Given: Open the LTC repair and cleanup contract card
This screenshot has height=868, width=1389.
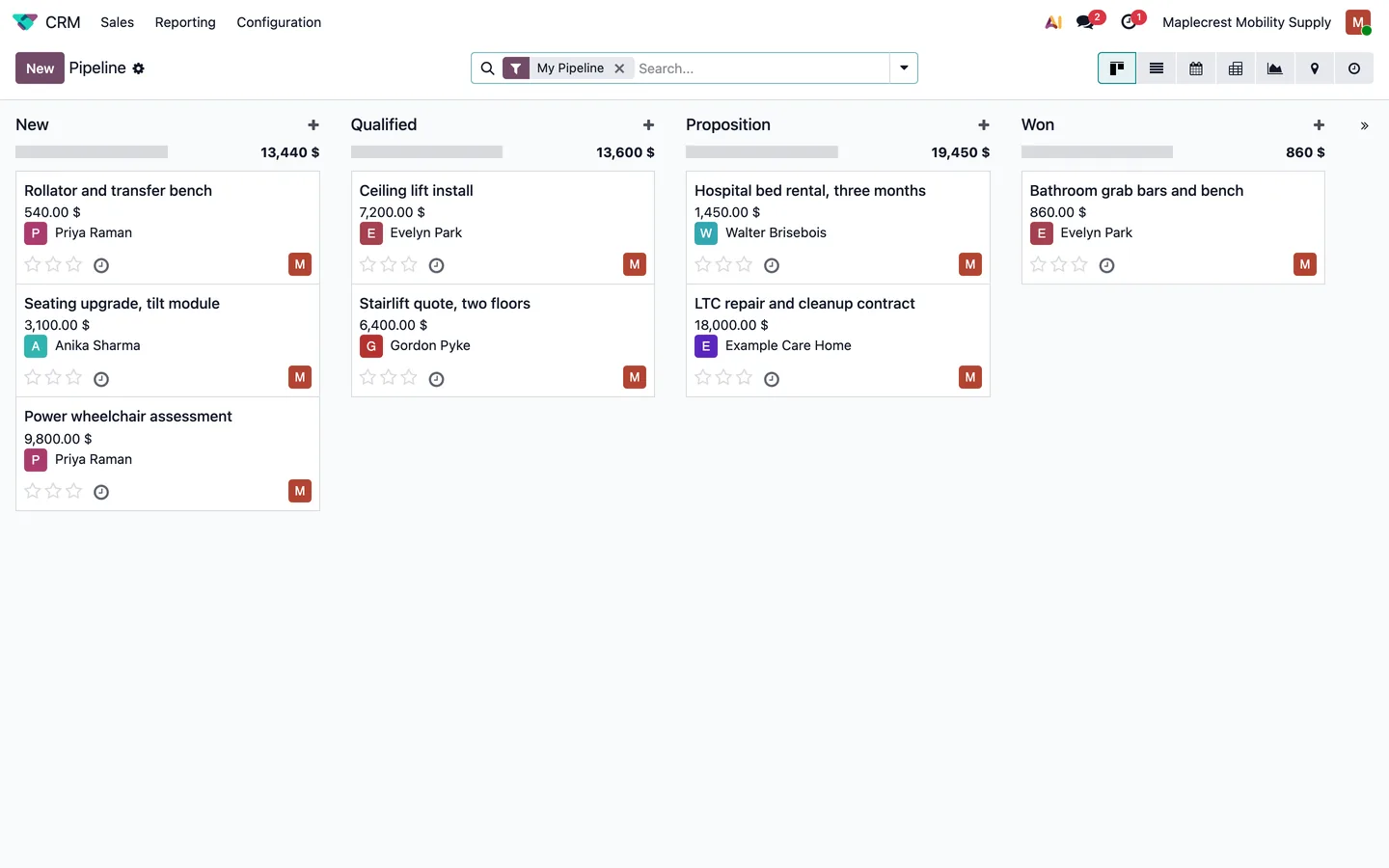Looking at the screenshot, I should [x=837, y=340].
